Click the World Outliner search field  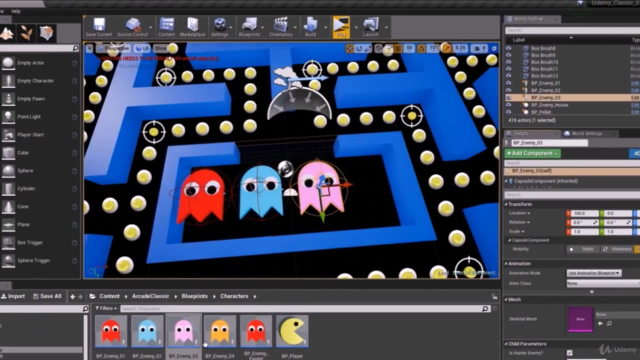click(x=572, y=30)
